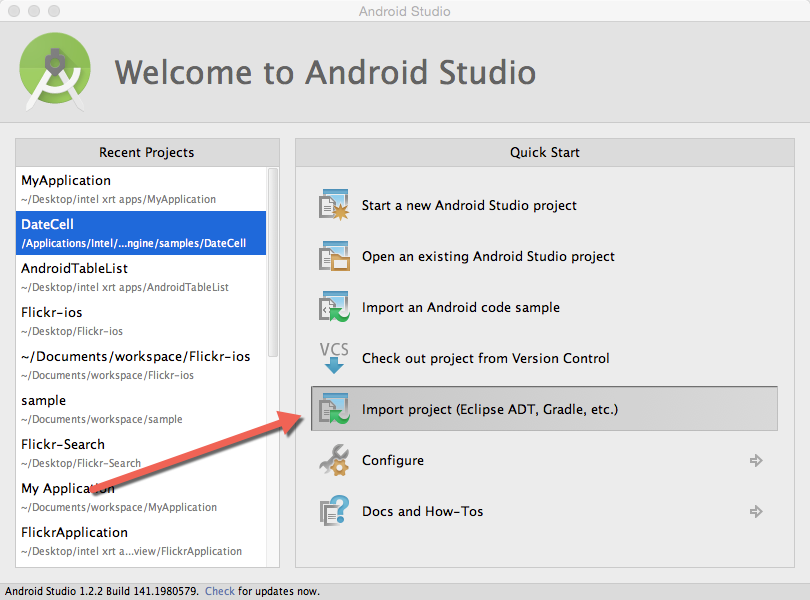Click the import Android code sample icon
The width and height of the screenshot is (810, 600).
334,307
